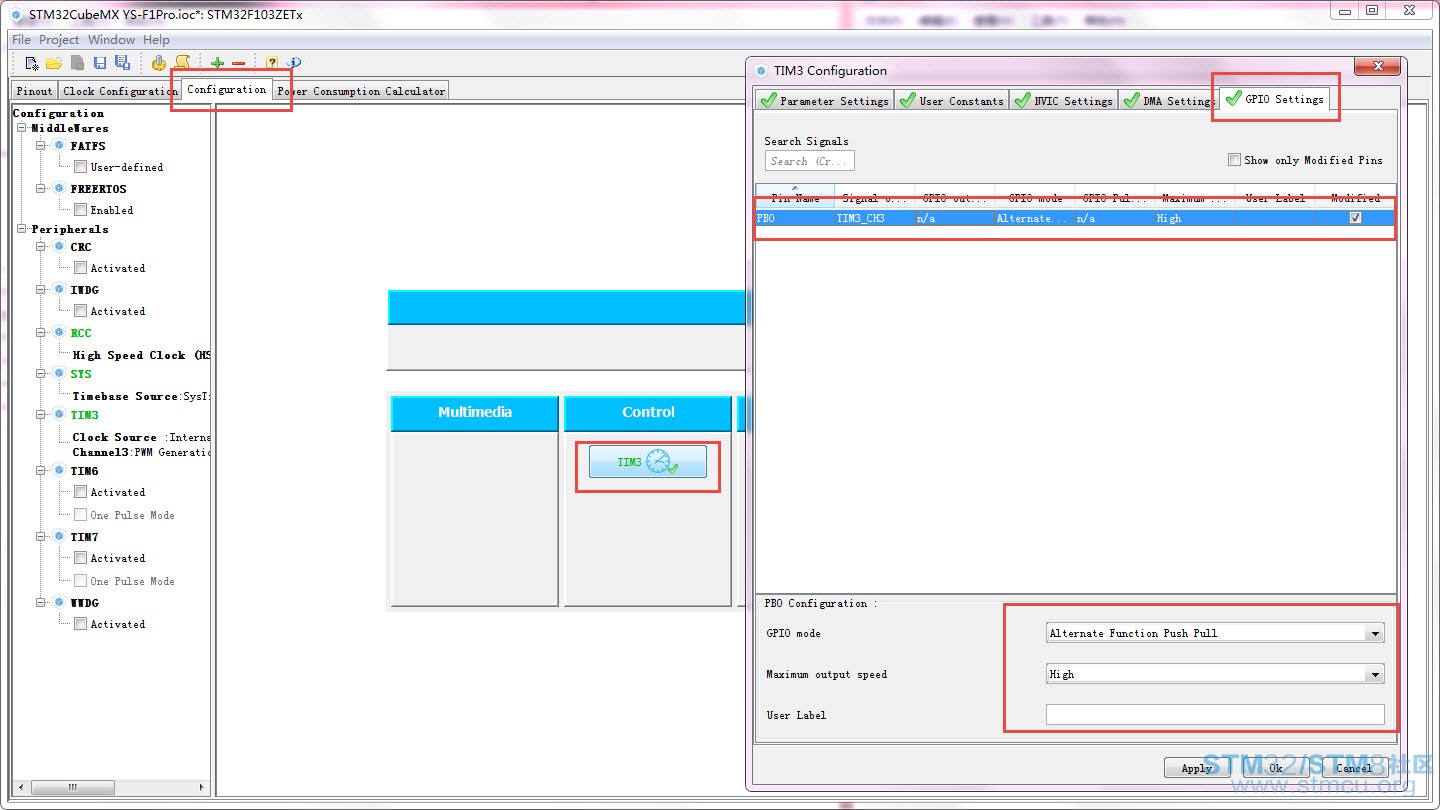Open the Power Consumption Calculator tab
1440x810 pixels.
point(361,91)
